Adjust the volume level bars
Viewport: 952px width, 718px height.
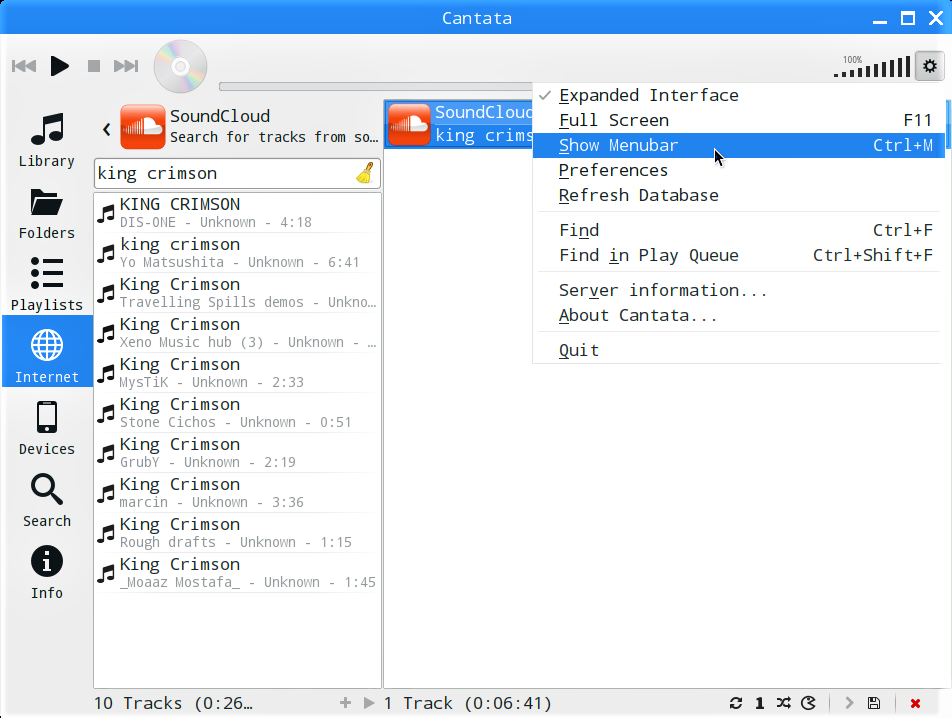click(x=872, y=66)
